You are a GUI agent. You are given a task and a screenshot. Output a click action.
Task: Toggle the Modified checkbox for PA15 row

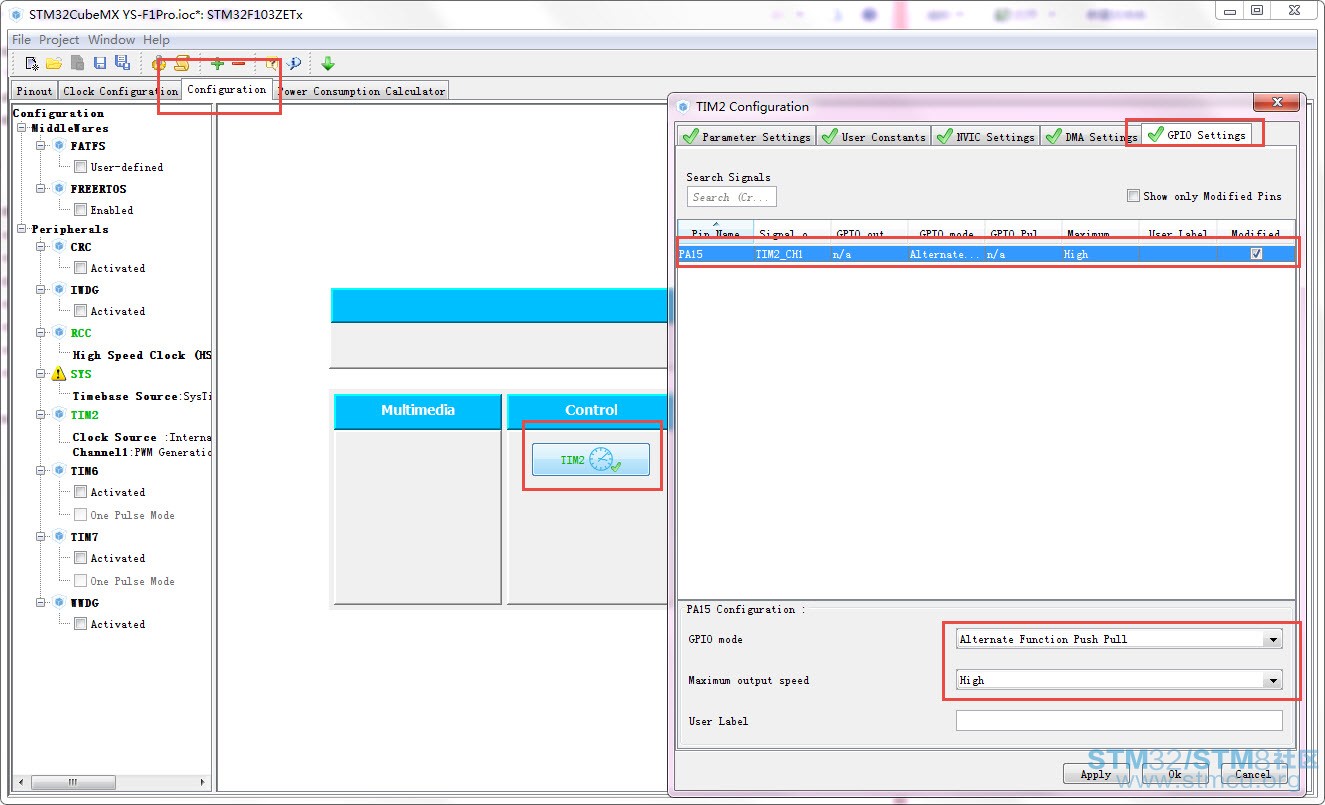1257,254
